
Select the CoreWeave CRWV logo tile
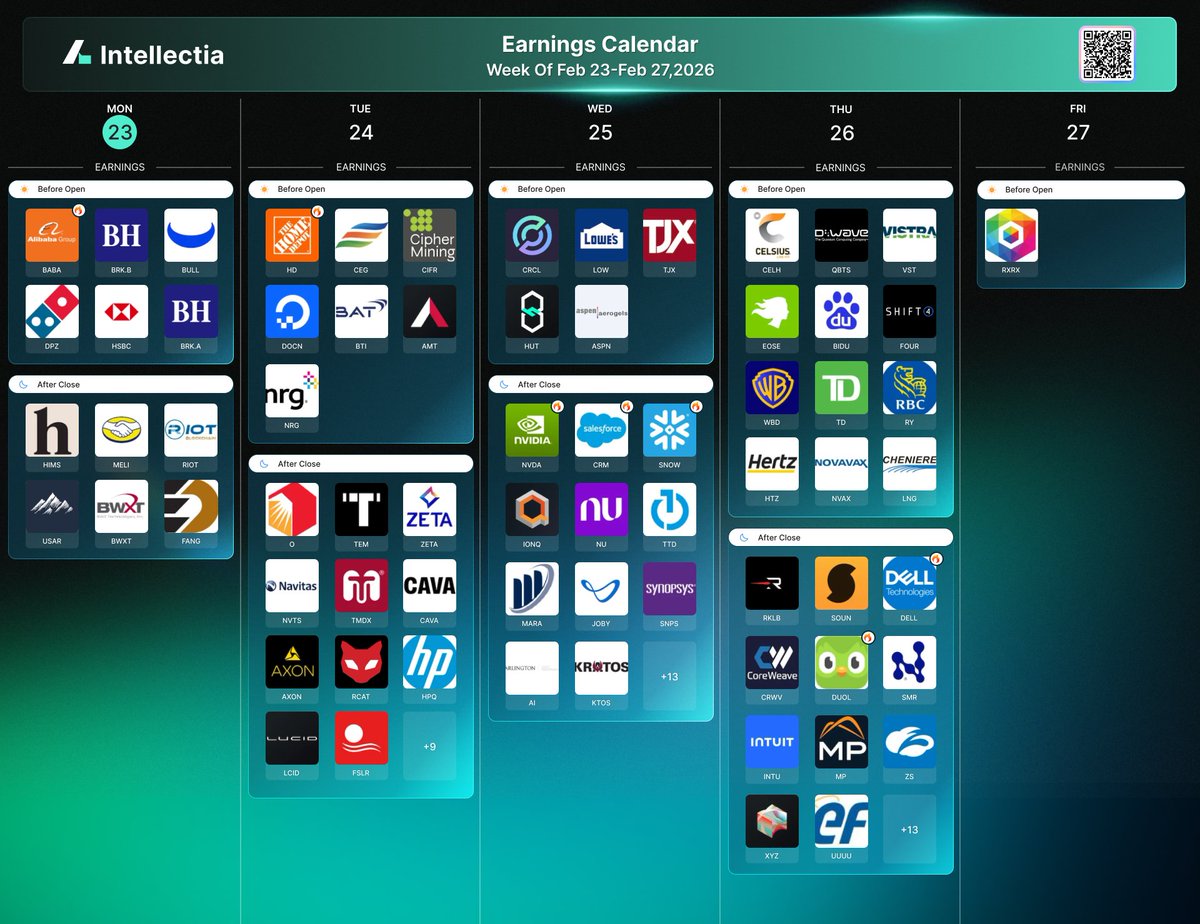point(772,662)
